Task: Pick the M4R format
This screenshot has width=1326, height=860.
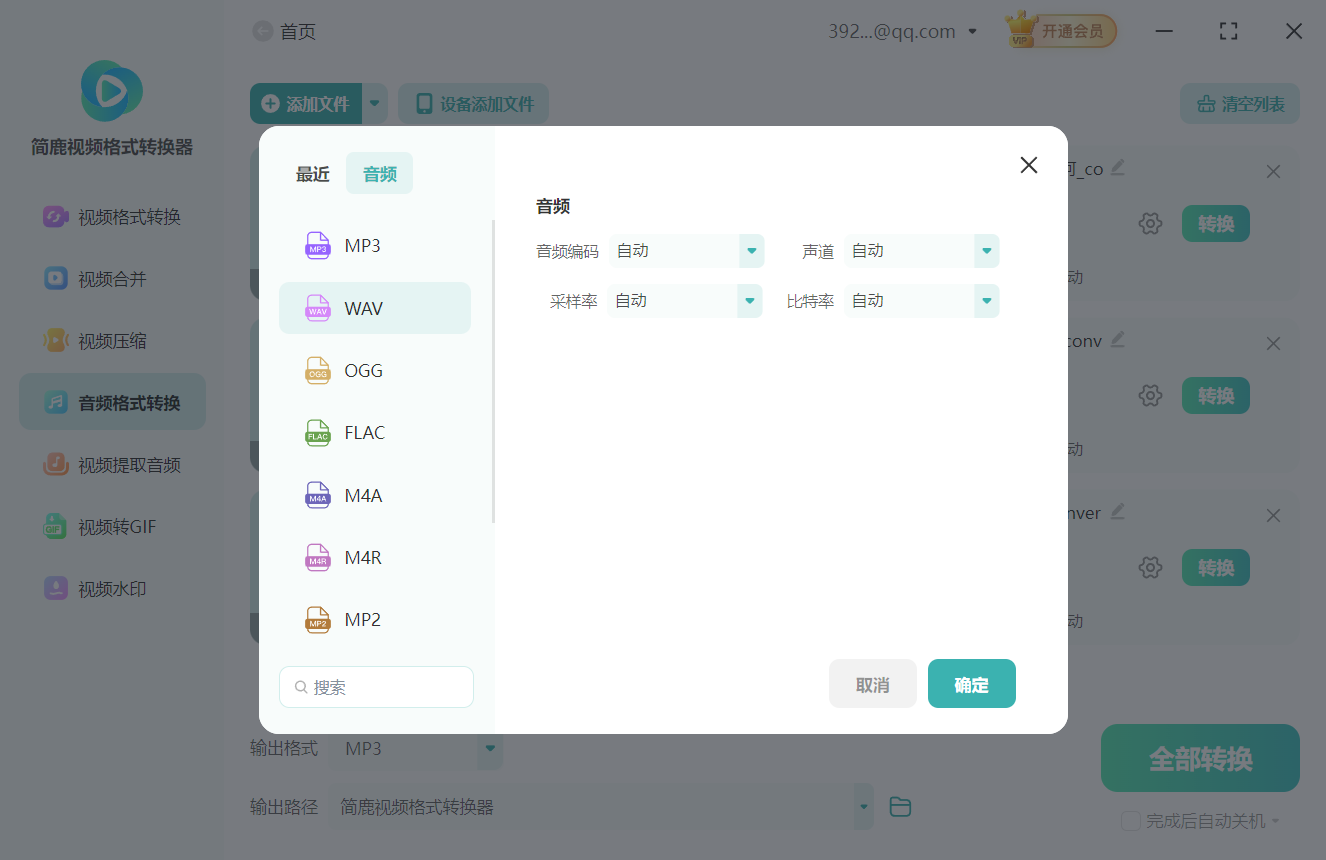Action: coord(362,557)
